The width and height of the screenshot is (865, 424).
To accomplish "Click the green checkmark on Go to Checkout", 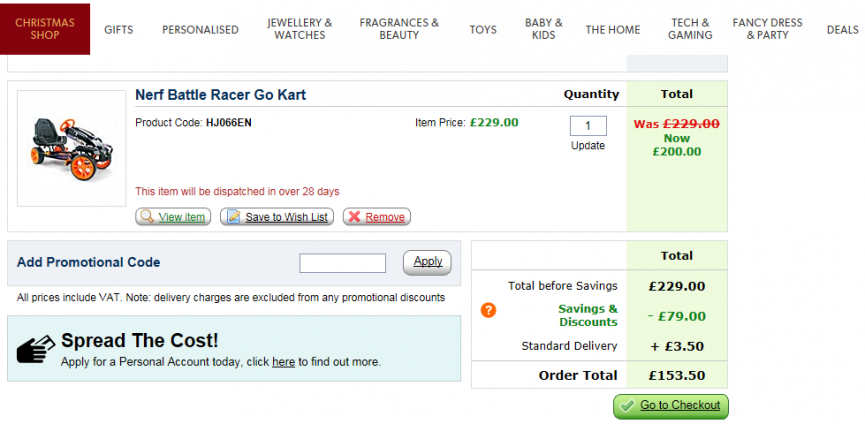I will coord(627,406).
